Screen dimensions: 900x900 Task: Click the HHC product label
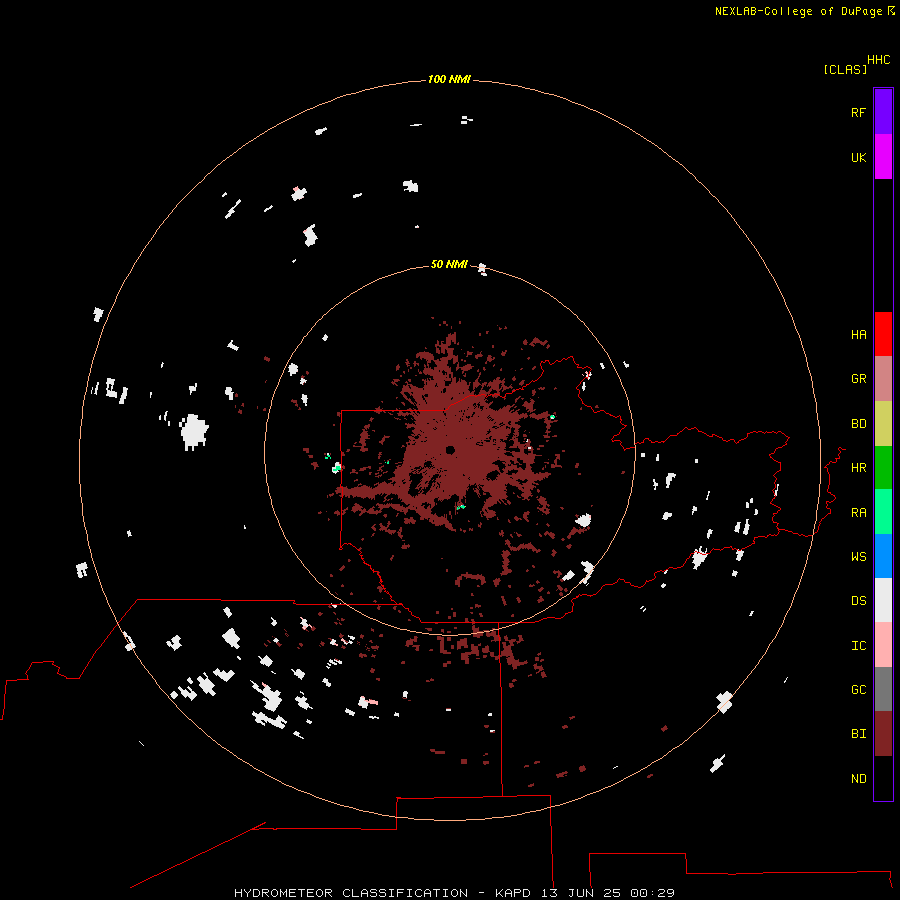click(x=878, y=60)
